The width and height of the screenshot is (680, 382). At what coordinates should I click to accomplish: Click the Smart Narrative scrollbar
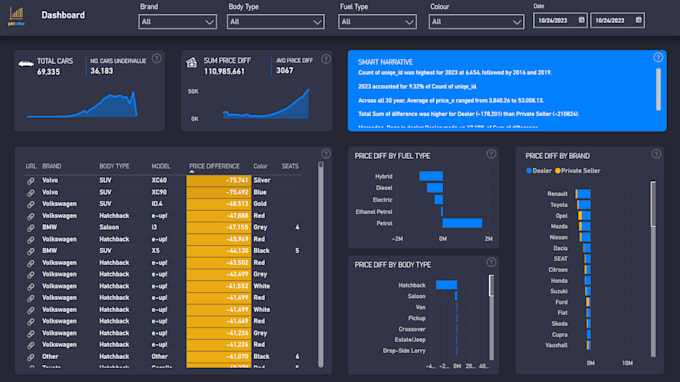(658, 89)
